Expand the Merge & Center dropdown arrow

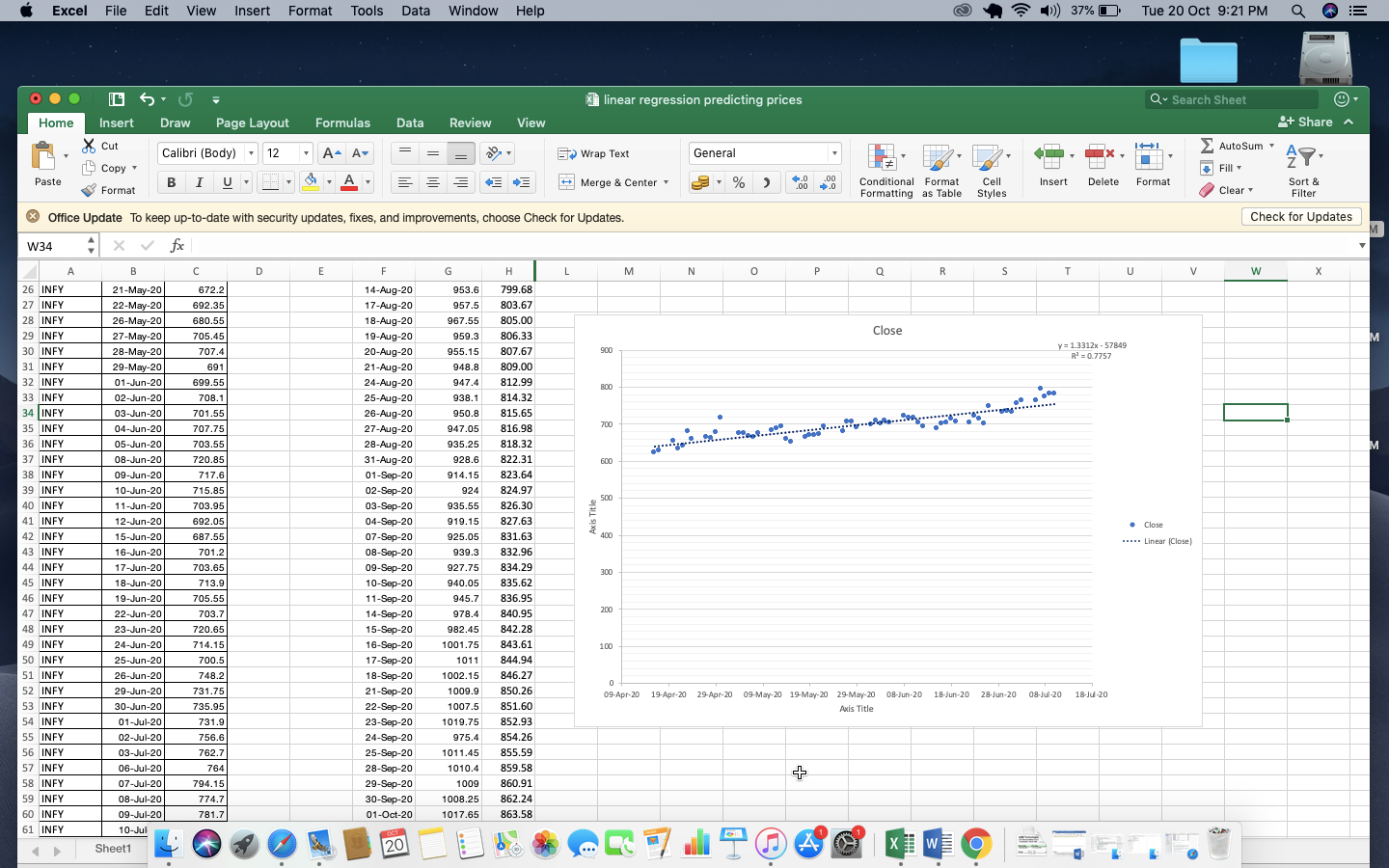[x=666, y=182]
